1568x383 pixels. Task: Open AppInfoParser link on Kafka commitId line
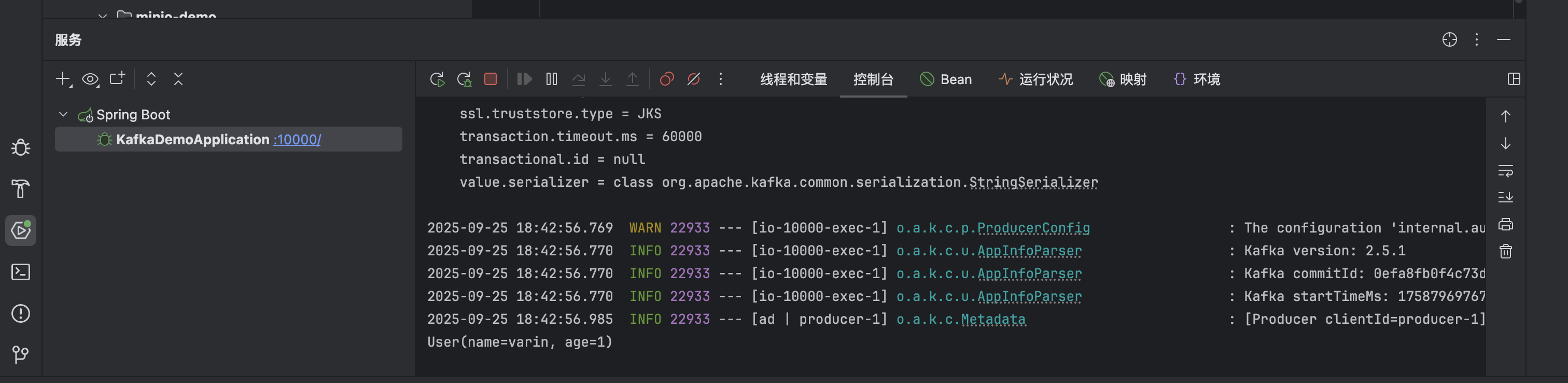tap(1029, 273)
